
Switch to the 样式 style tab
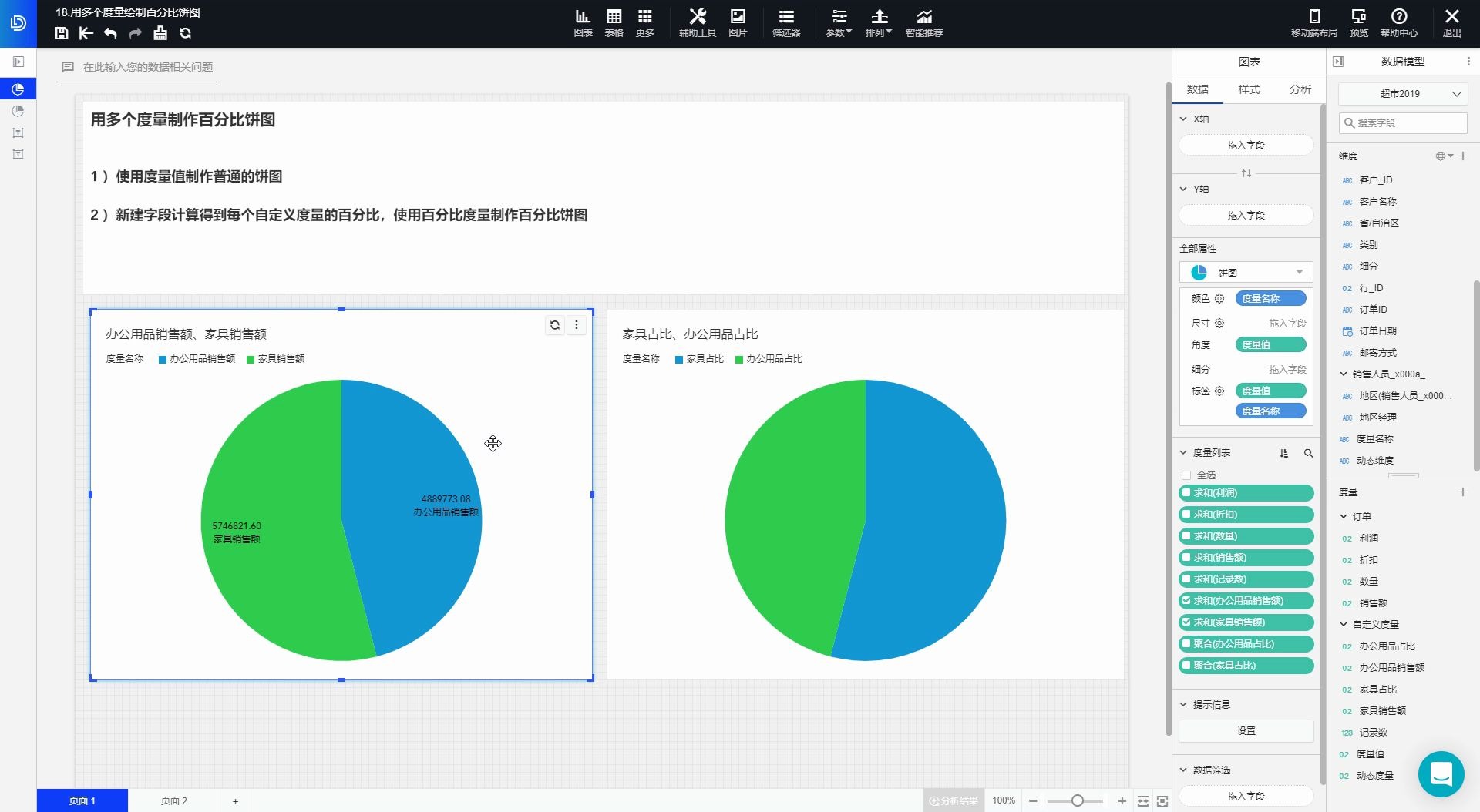point(1249,90)
